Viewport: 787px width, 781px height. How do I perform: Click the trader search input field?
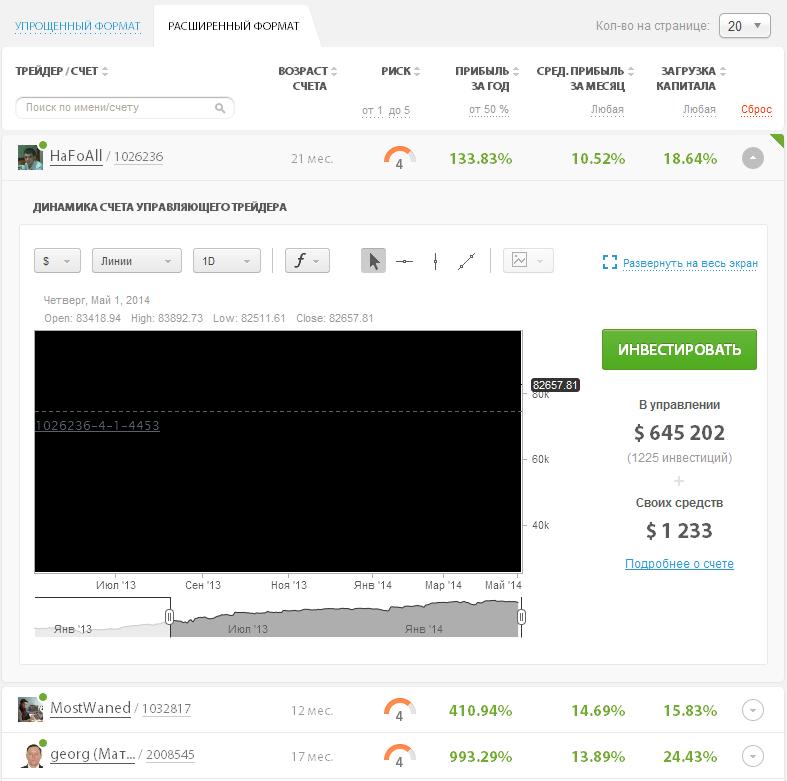click(x=124, y=108)
